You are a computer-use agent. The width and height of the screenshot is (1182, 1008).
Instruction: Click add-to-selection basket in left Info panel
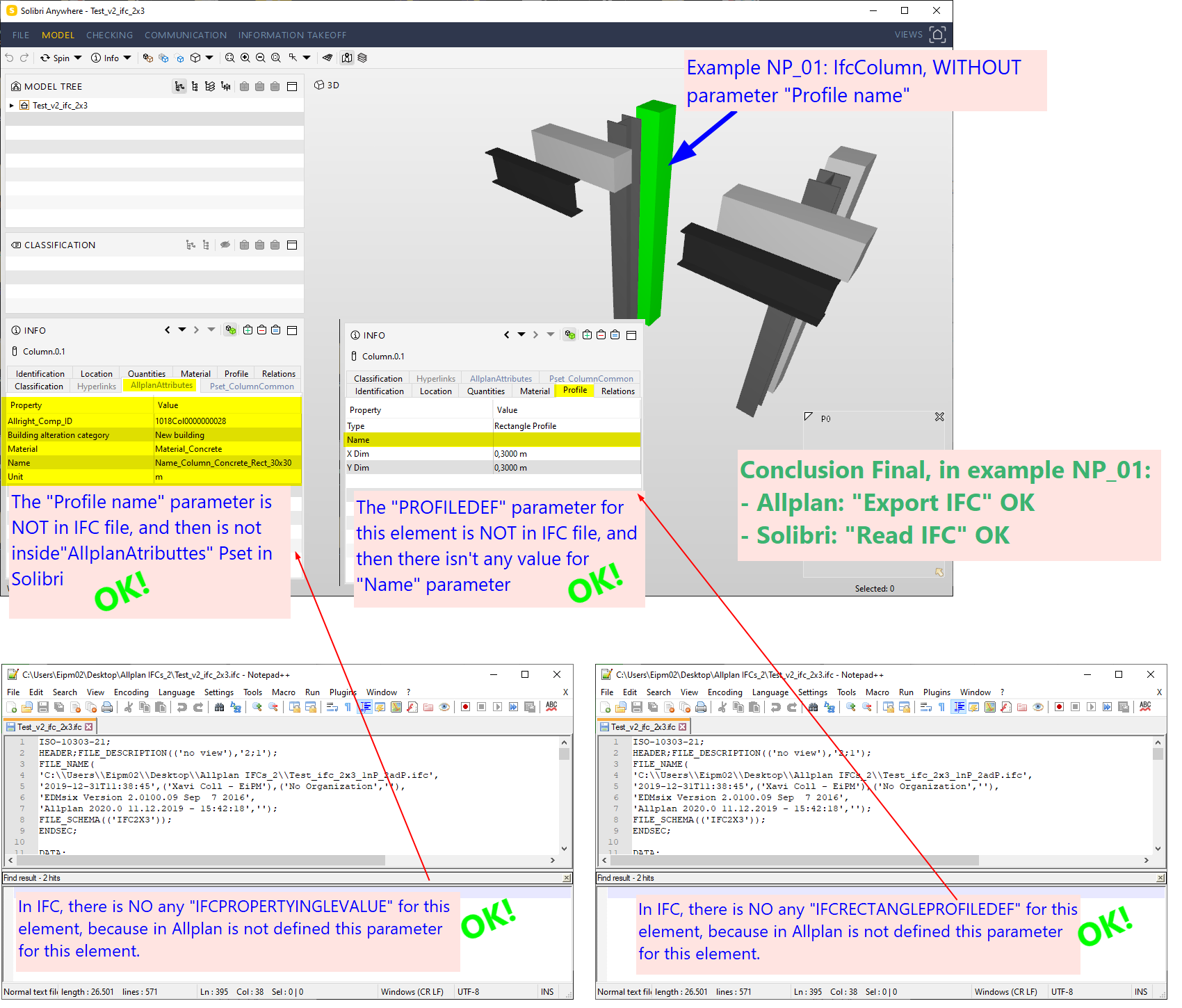[x=248, y=330]
